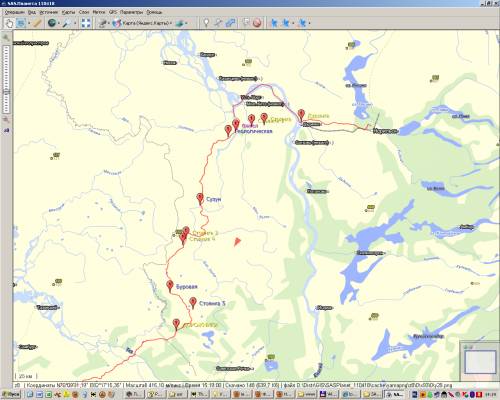500x400 pixels.
Task: Open the layers selection dropdown
Action: point(182,23)
